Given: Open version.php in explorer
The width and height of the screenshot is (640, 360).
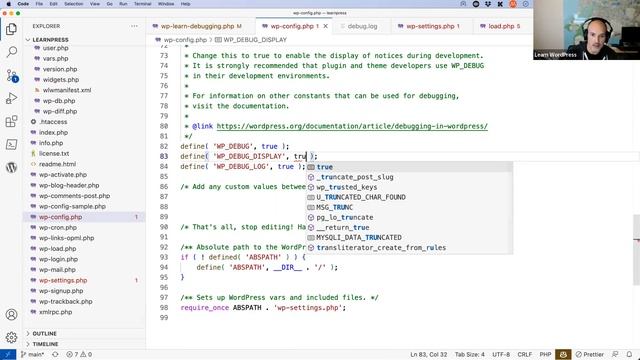Looking at the screenshot, I should pos(60,69).
